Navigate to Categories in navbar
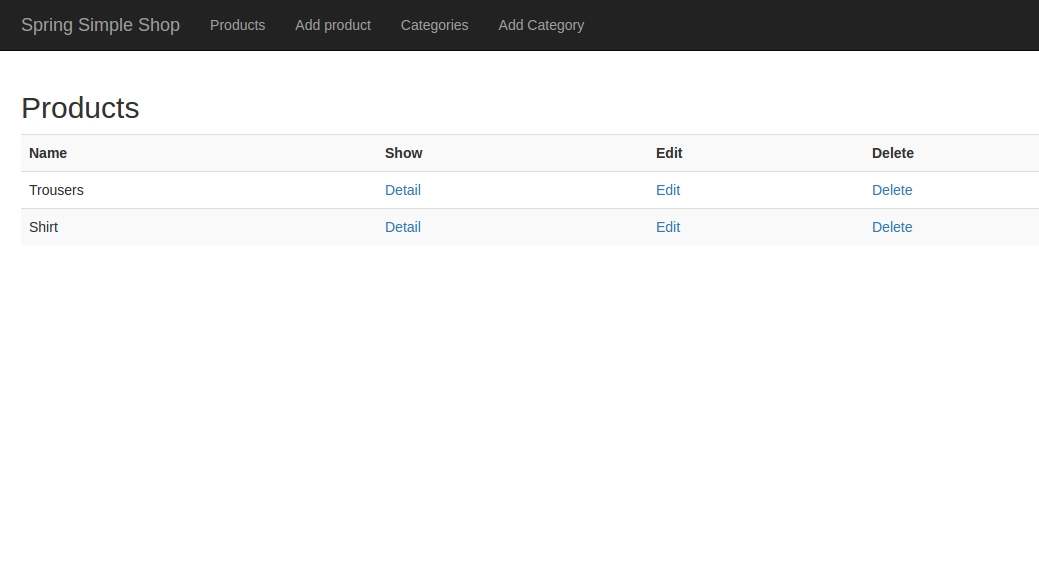This screenshot has width=1039, height=564. (434, 25)
